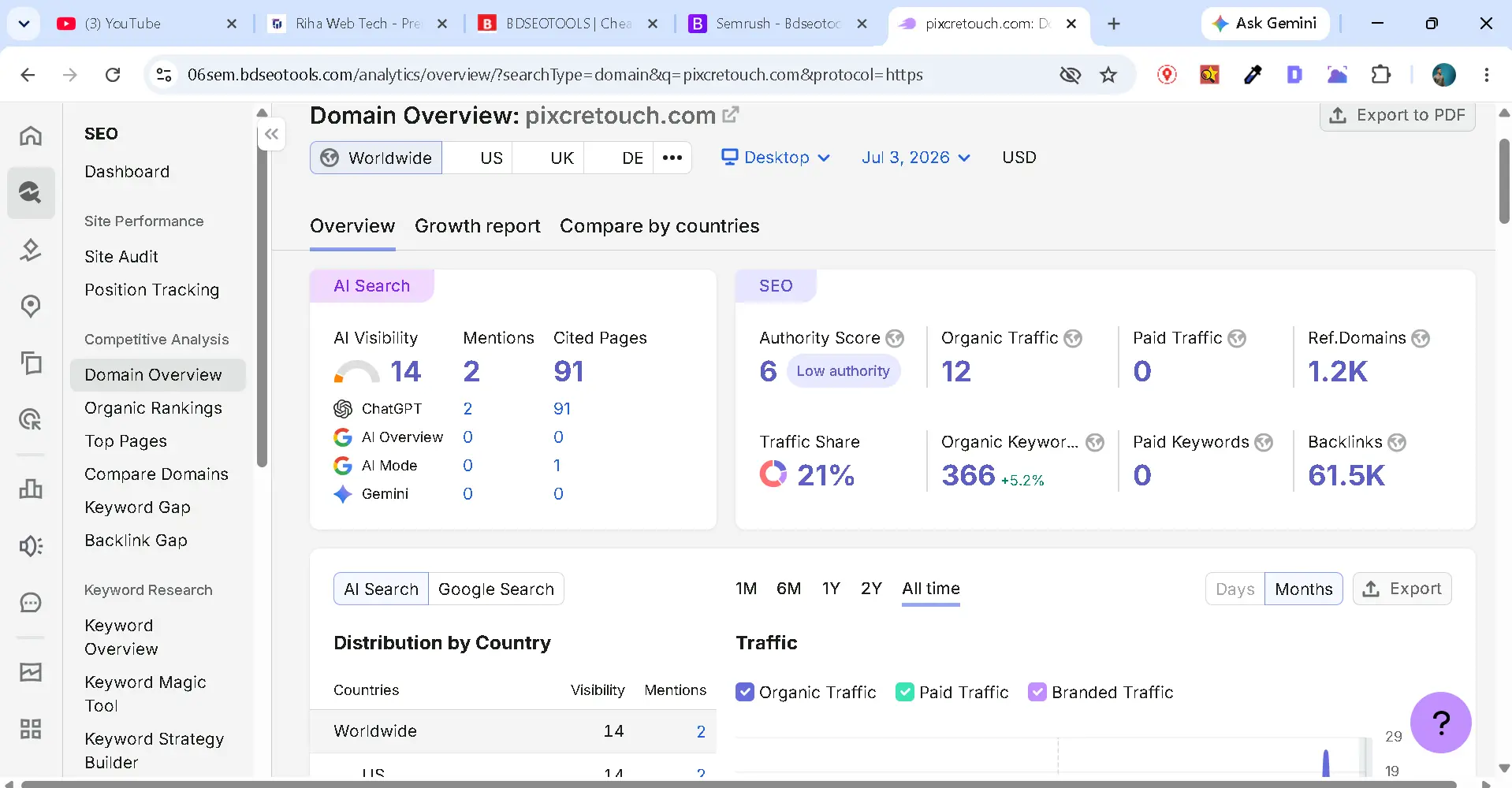Open the Compare by countries tab
This screenshot has height=788, width=1512.
coord(659,226)
